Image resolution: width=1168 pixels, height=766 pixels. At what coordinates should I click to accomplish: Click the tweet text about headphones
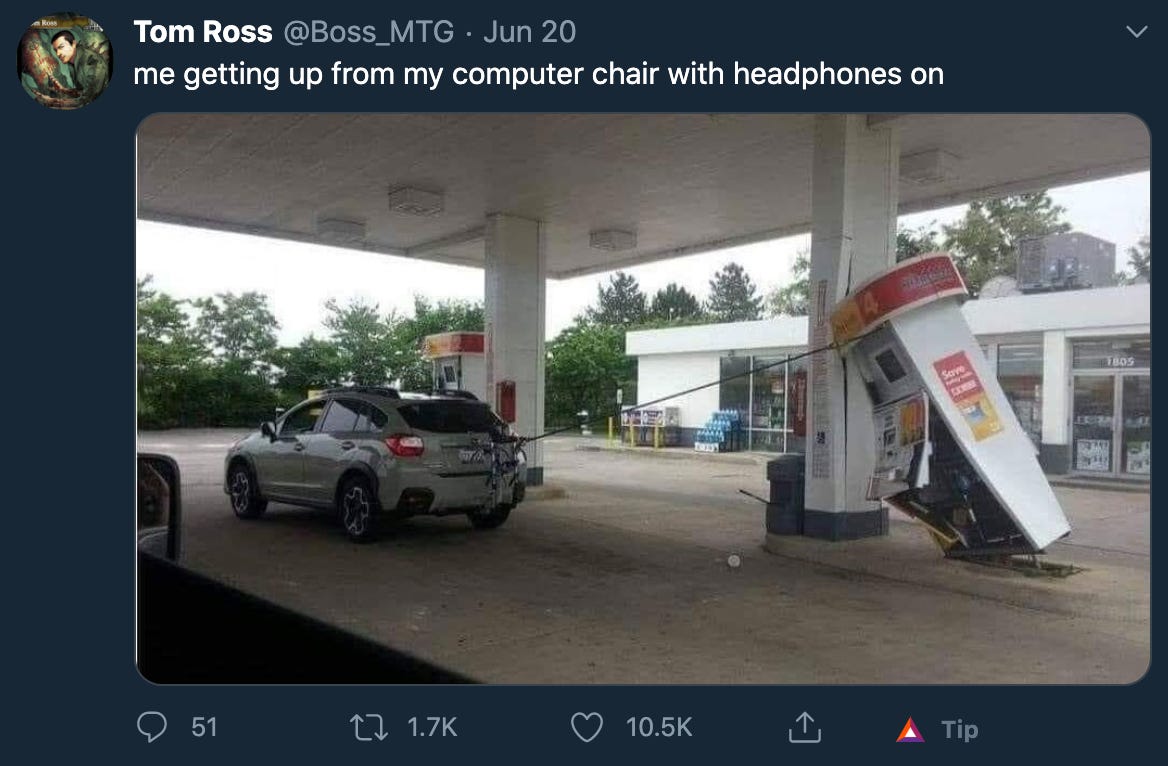(x=539, y=75)
